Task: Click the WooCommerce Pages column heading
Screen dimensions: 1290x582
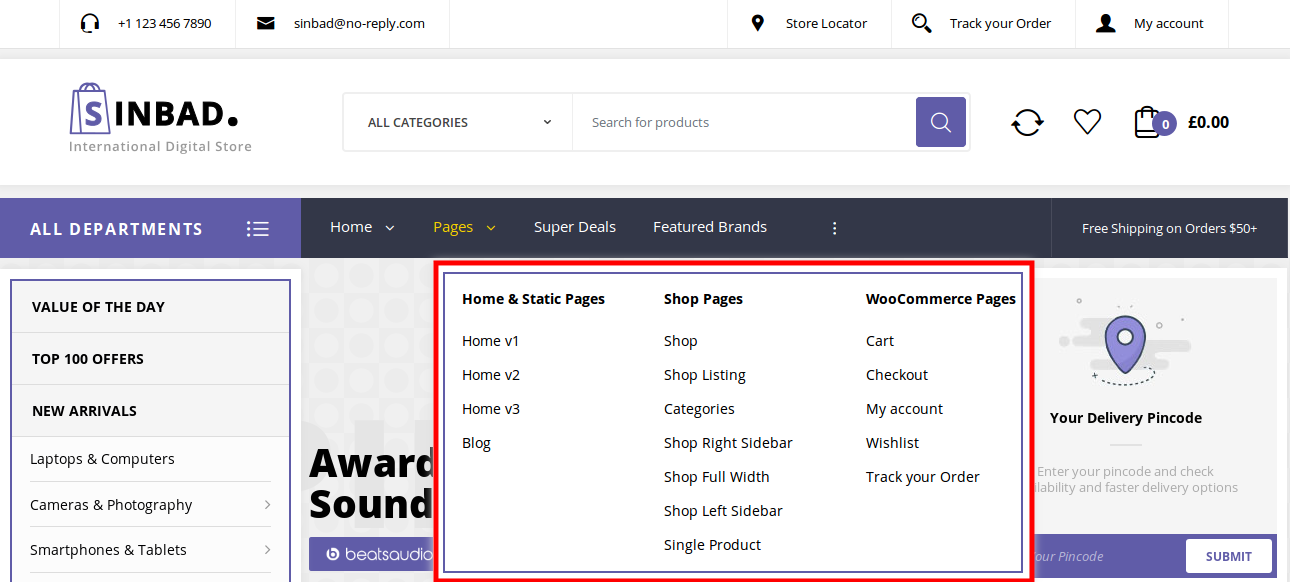Action: point(941,299)
